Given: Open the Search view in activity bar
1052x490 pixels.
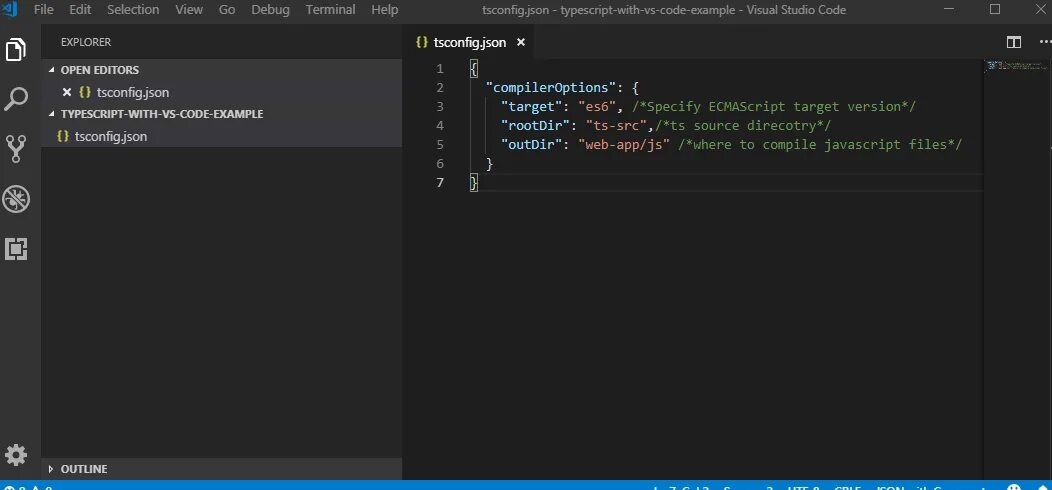Looking at the screenshot, I should 16,99.
